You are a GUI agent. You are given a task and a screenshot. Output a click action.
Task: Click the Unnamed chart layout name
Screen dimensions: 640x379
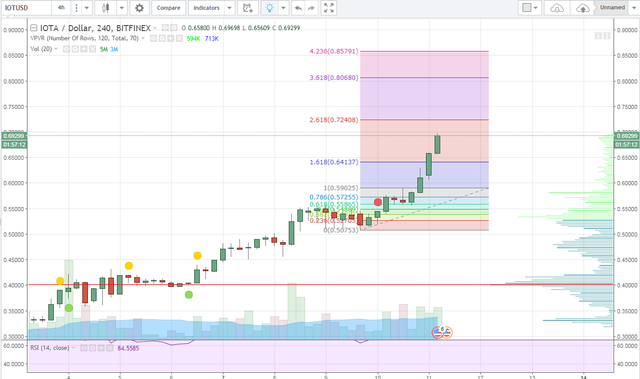click(612, 8)
